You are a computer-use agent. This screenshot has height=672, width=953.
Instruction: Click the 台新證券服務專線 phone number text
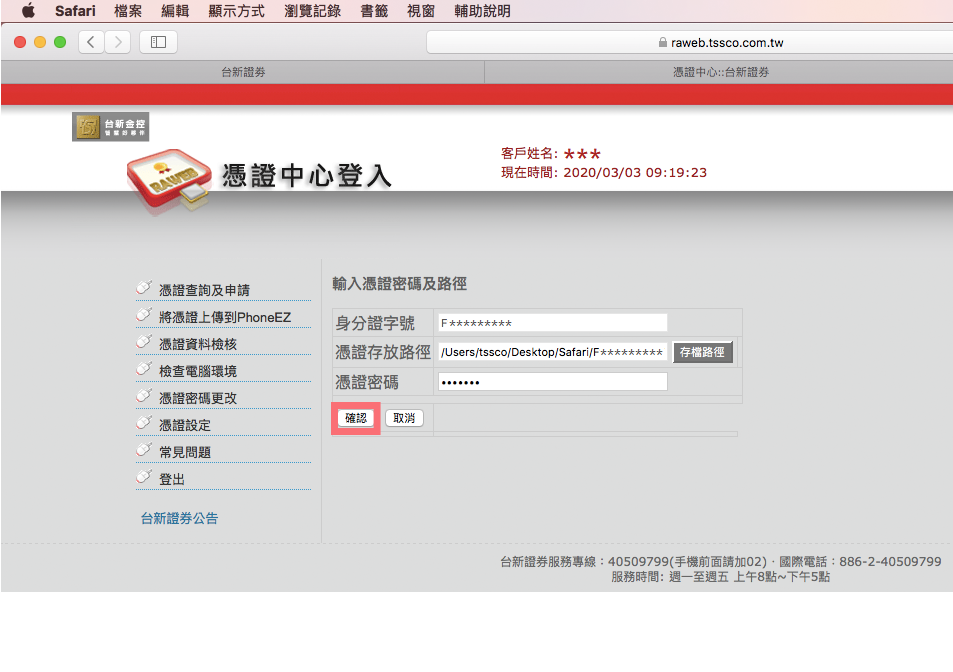point(720,561)
